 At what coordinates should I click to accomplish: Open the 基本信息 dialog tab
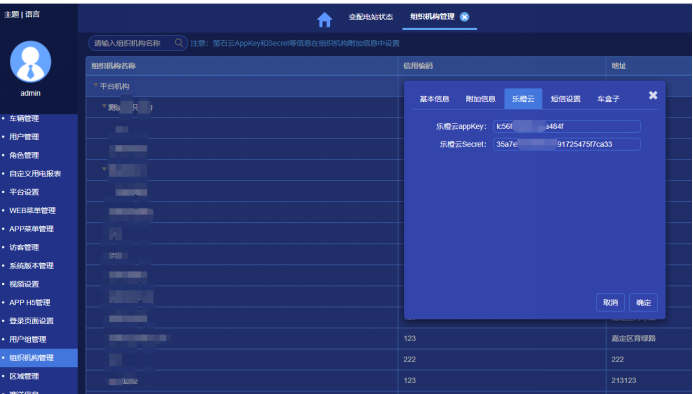pyautogui.click(x=434, y=99)
